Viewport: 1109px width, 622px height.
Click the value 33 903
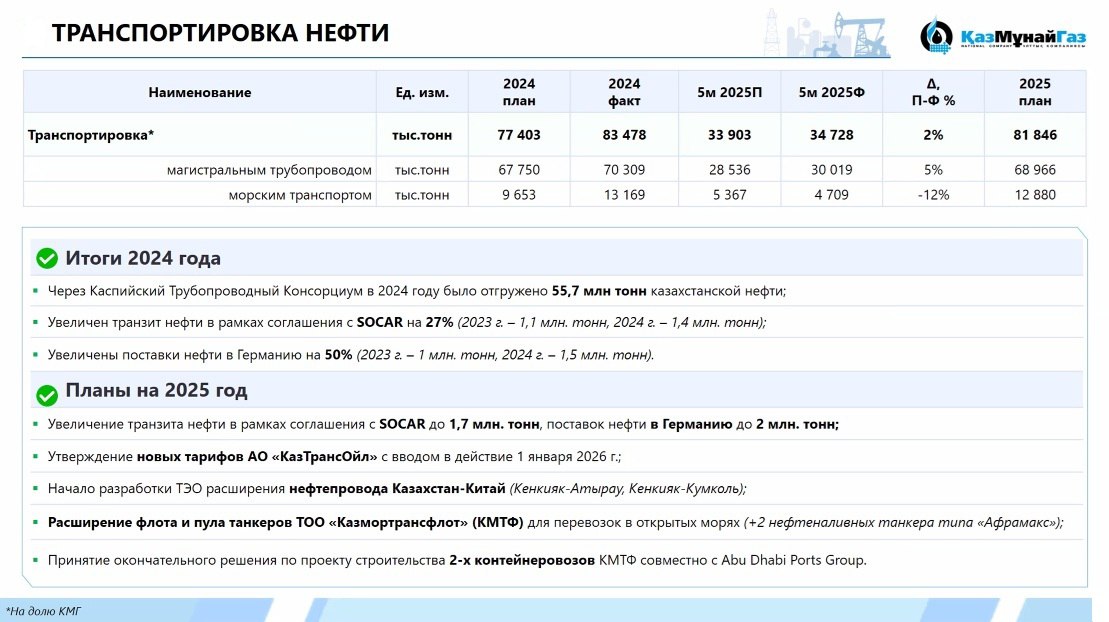point(729,134)
